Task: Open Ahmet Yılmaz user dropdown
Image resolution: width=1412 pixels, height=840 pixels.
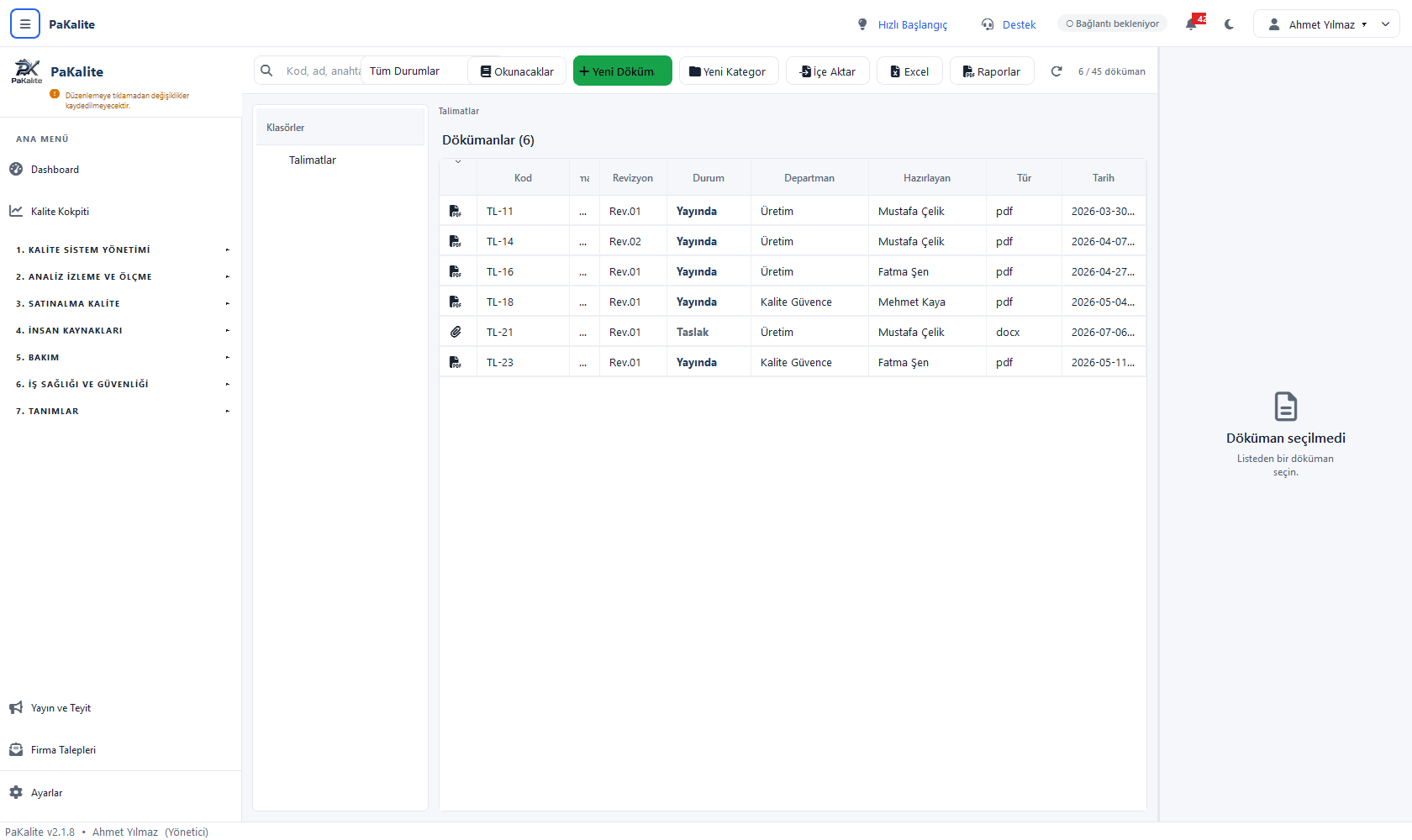Action: click(x=1326, y=24)
